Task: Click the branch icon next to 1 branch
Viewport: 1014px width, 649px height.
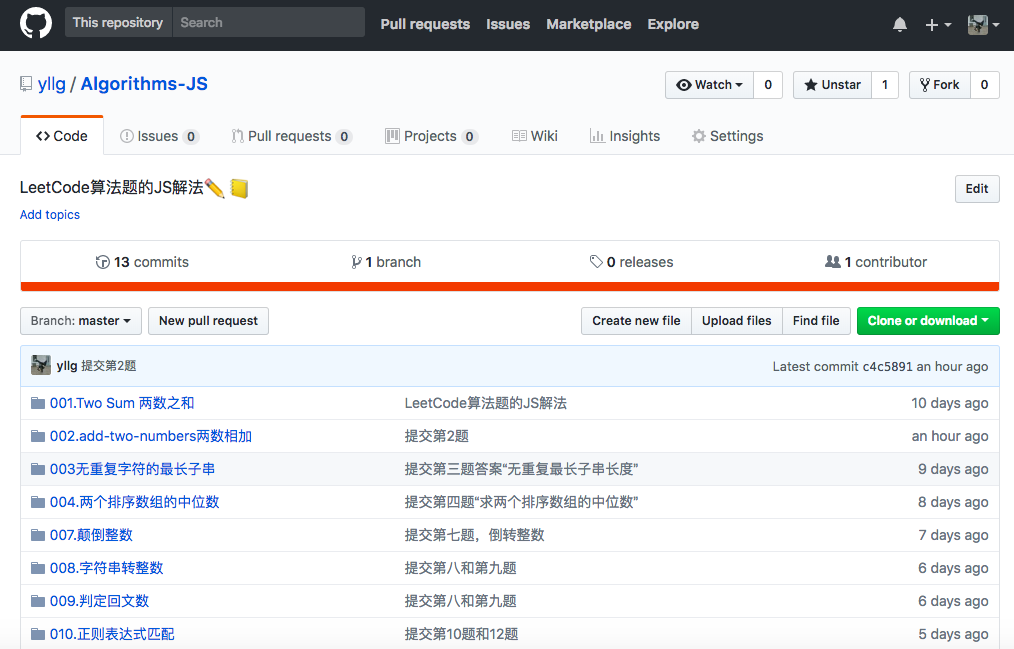Action: click(x=356, y=262)
